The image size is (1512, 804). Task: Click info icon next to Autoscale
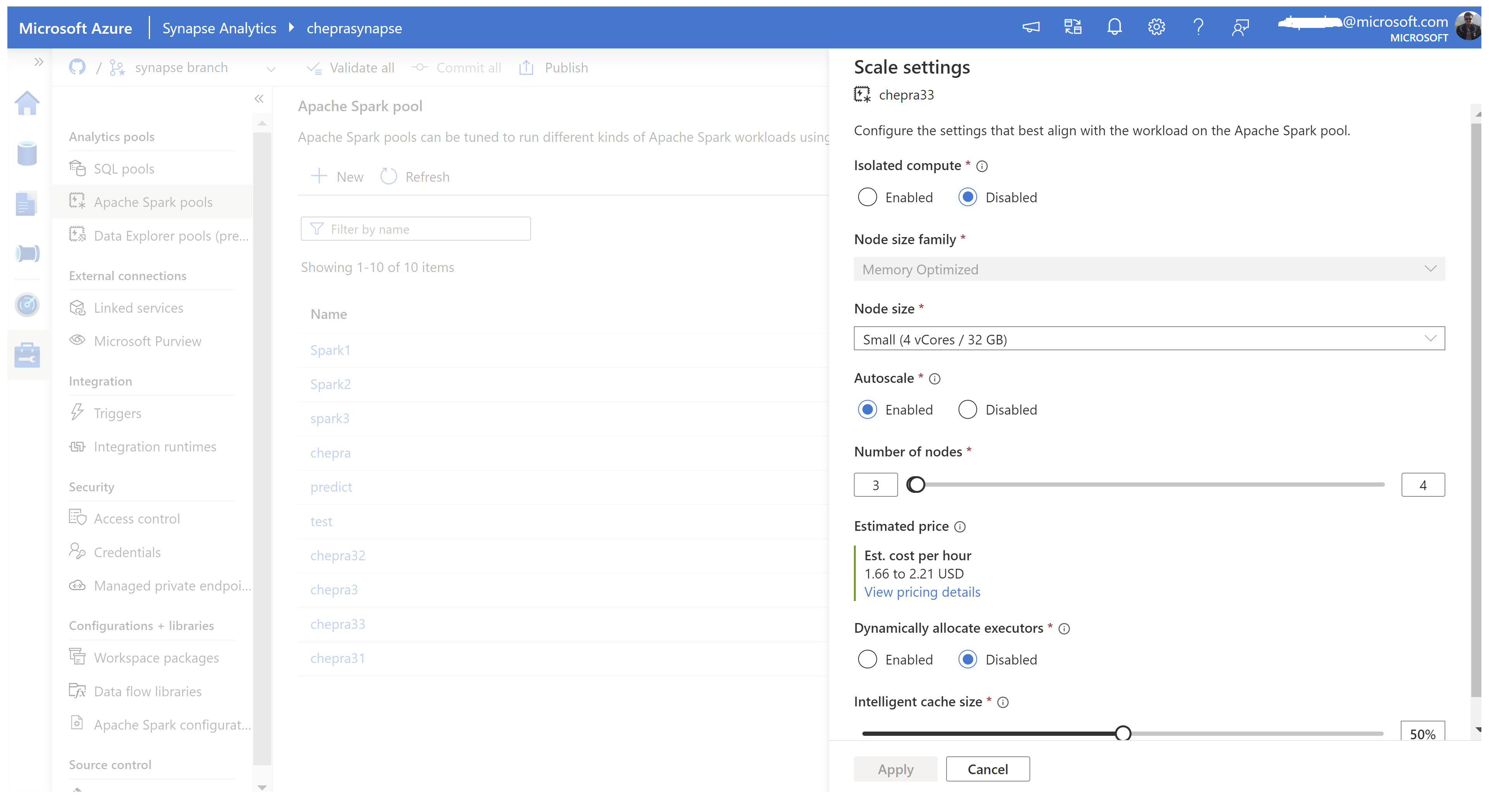[935, 379]
